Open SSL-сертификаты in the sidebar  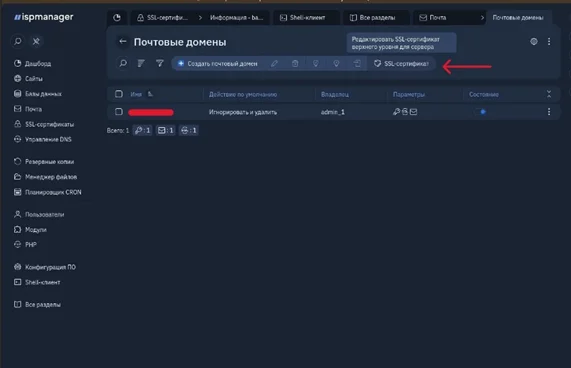pyautogui.click(x=44, y=124)
